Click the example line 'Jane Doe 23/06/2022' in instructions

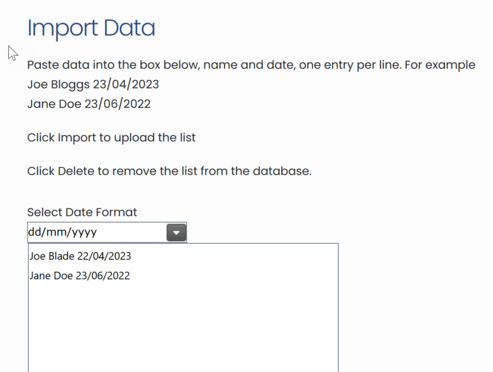(89, 104)
